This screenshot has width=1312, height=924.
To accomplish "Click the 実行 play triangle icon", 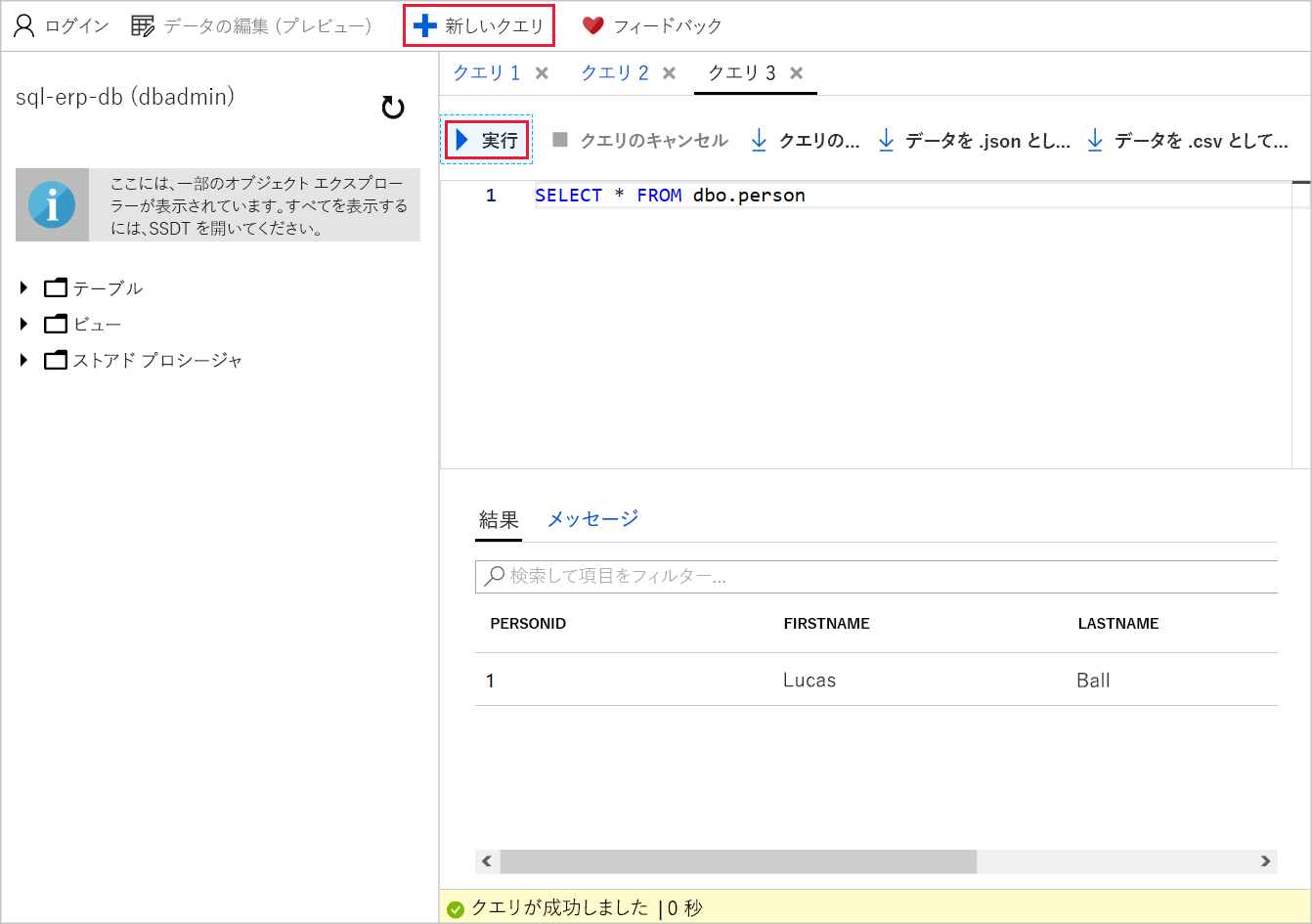I will (x=462, y=140).
